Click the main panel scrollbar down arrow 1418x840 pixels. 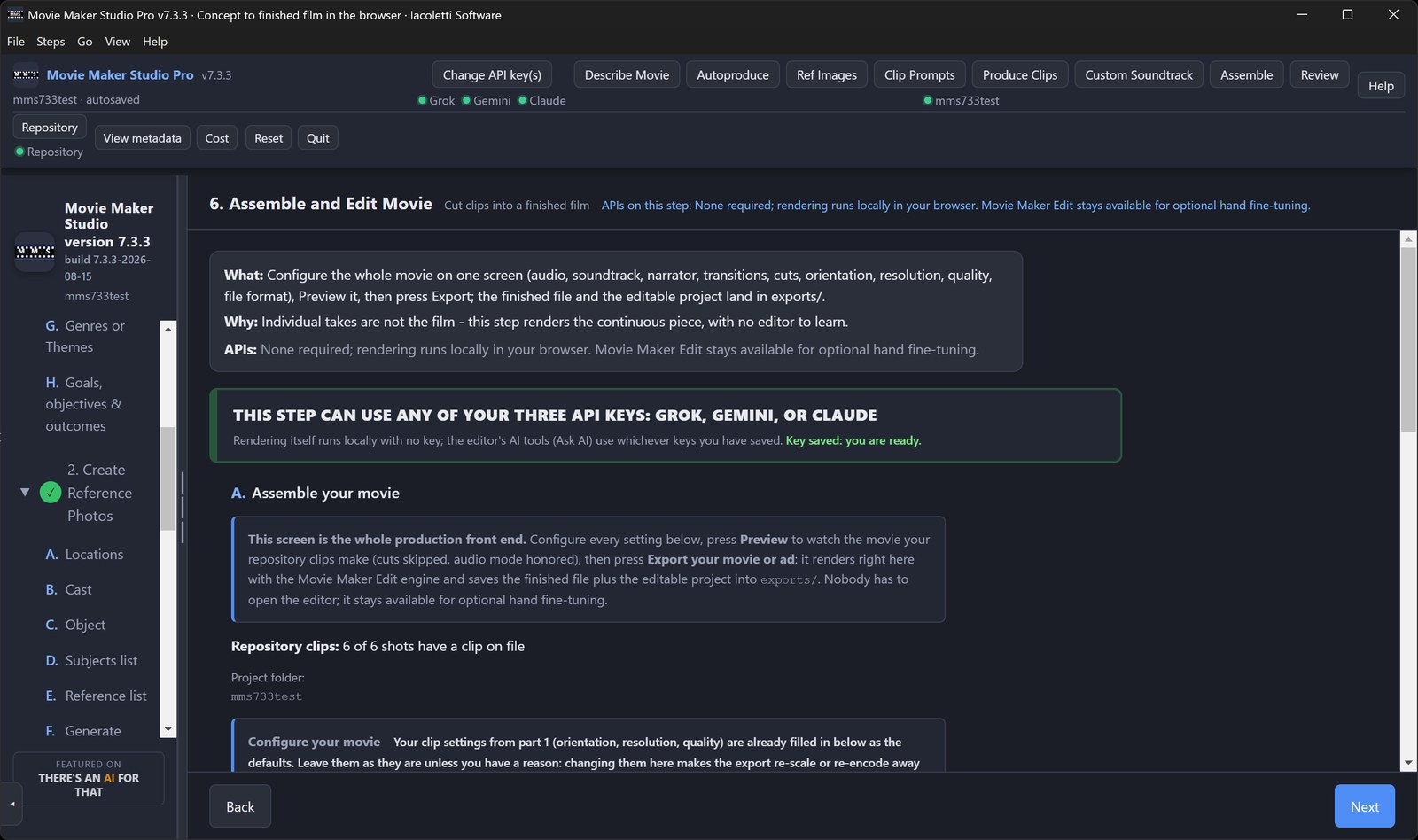tap(1408, 763)
